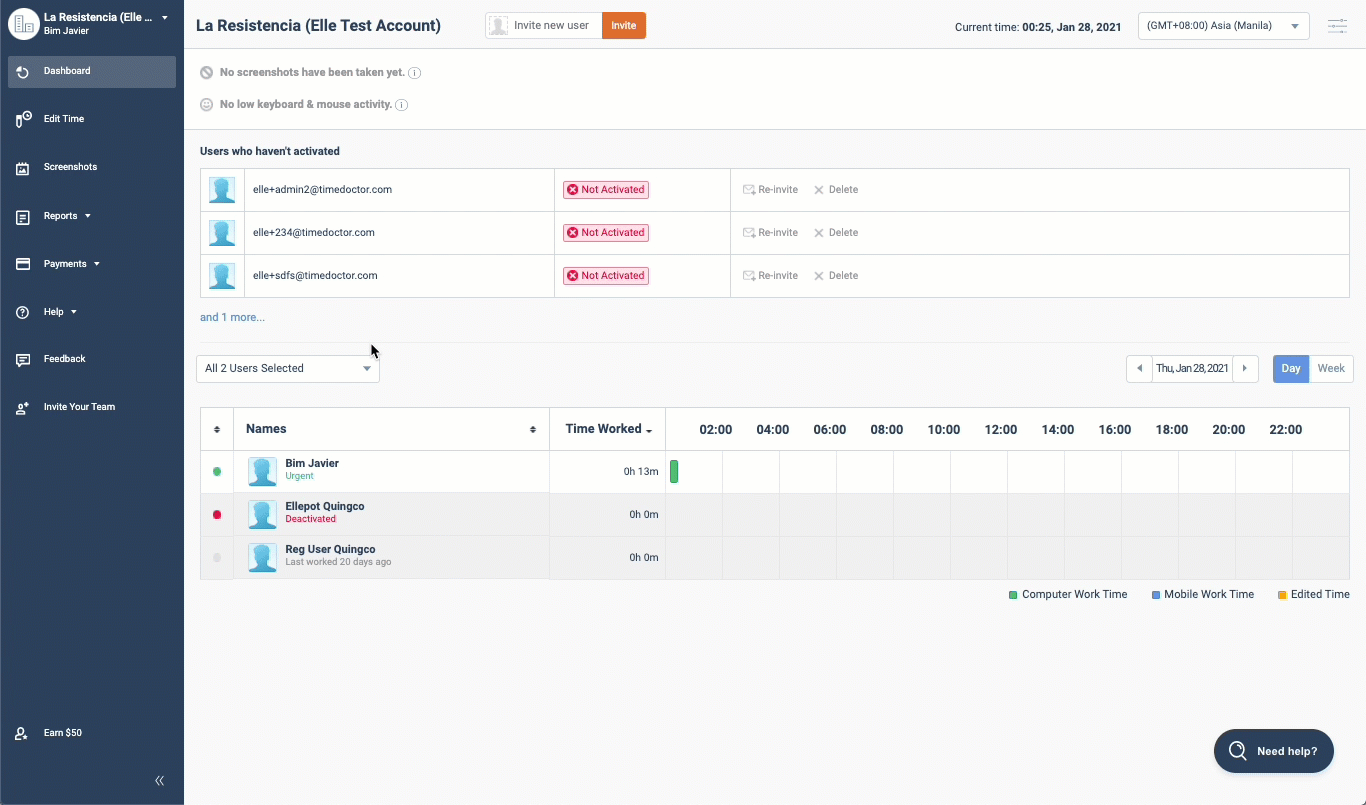Open the All 2 Users Selected dropdown
The width and height of the screenshot is (1366, 805).
288,369
